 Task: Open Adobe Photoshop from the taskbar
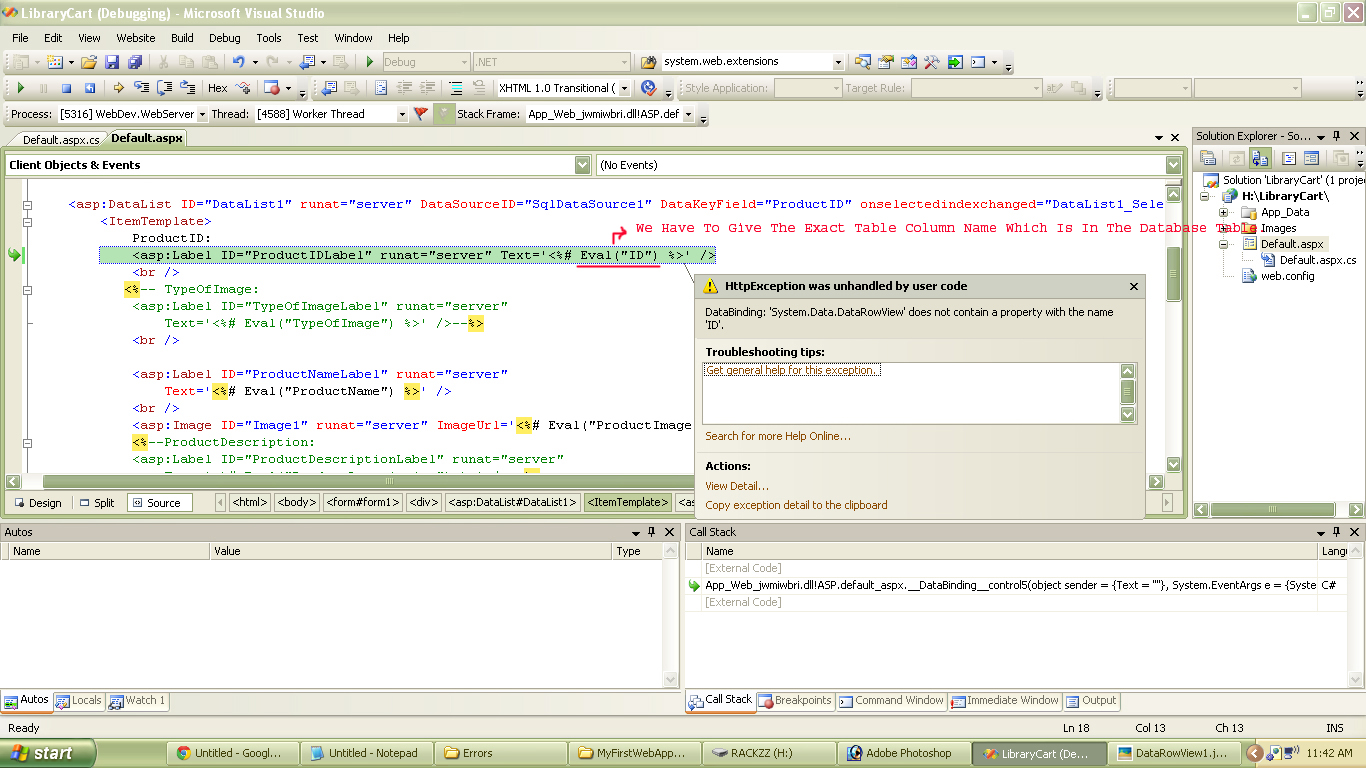[903, 753]
